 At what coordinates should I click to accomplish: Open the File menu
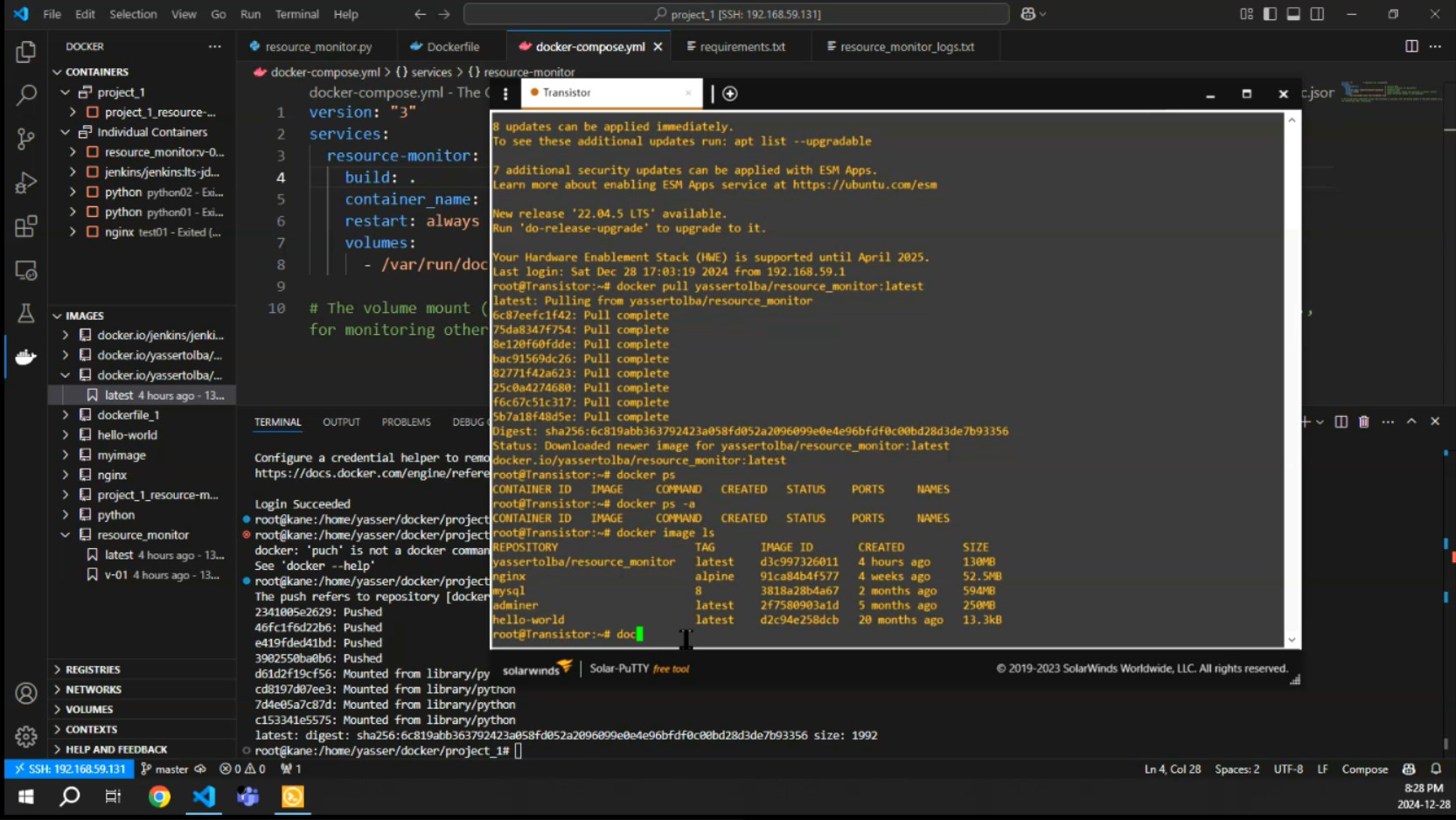52,14
